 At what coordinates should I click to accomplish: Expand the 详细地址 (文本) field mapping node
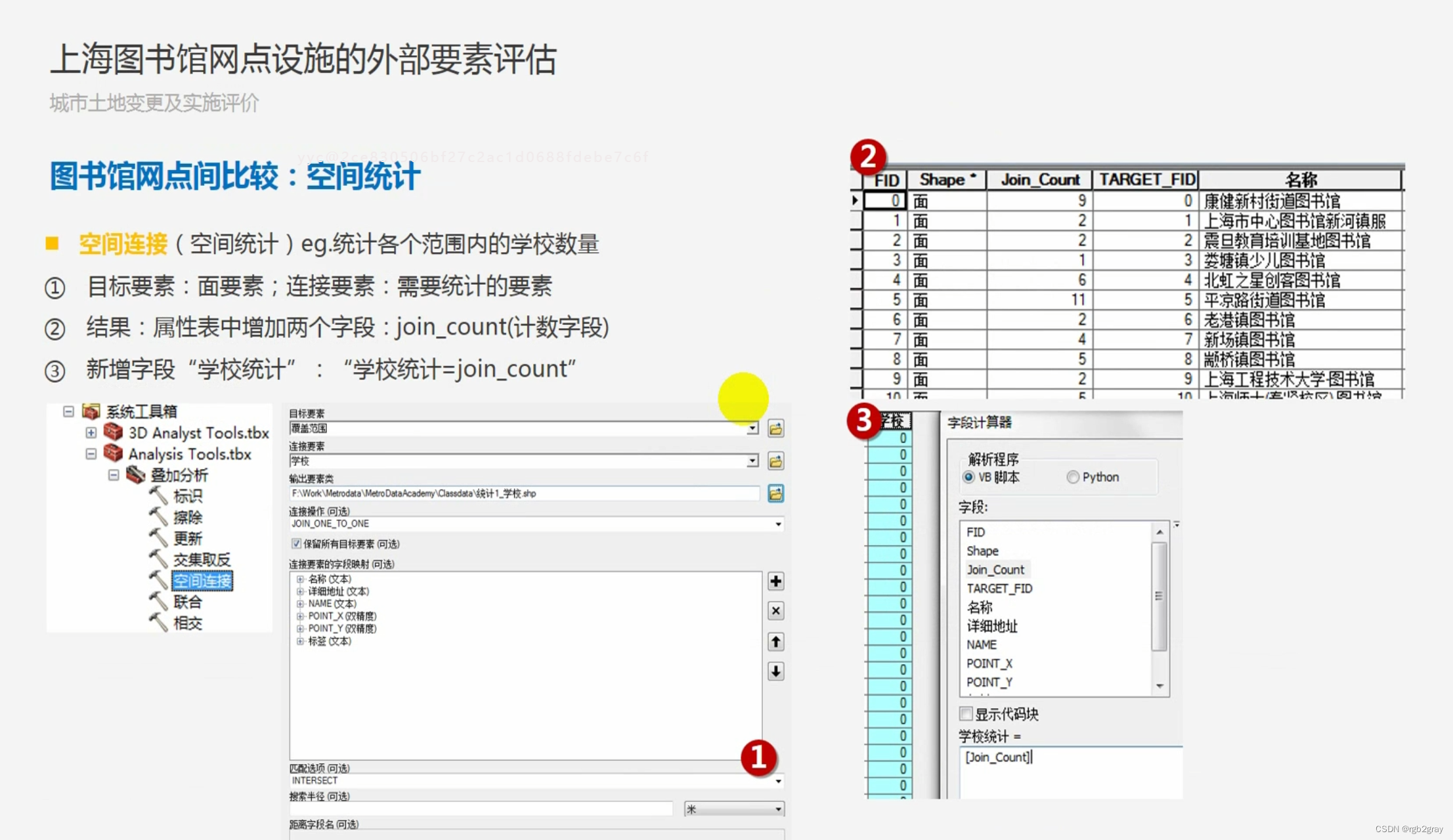coord(300,591)
